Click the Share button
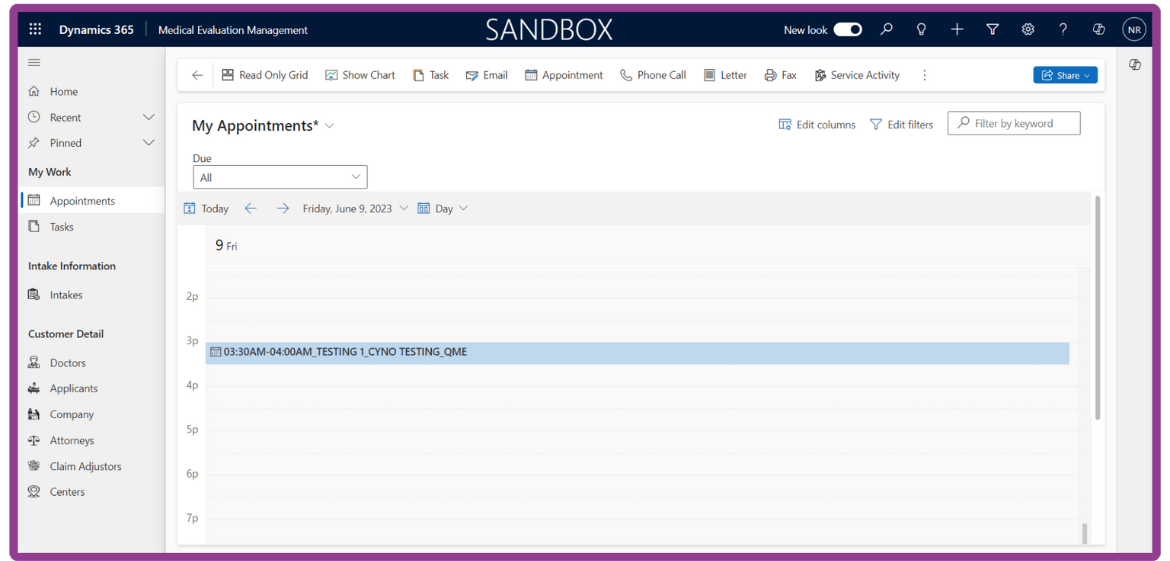Image resolution: width=1170 pixels, height=561 pixels. coord(1065,75)
